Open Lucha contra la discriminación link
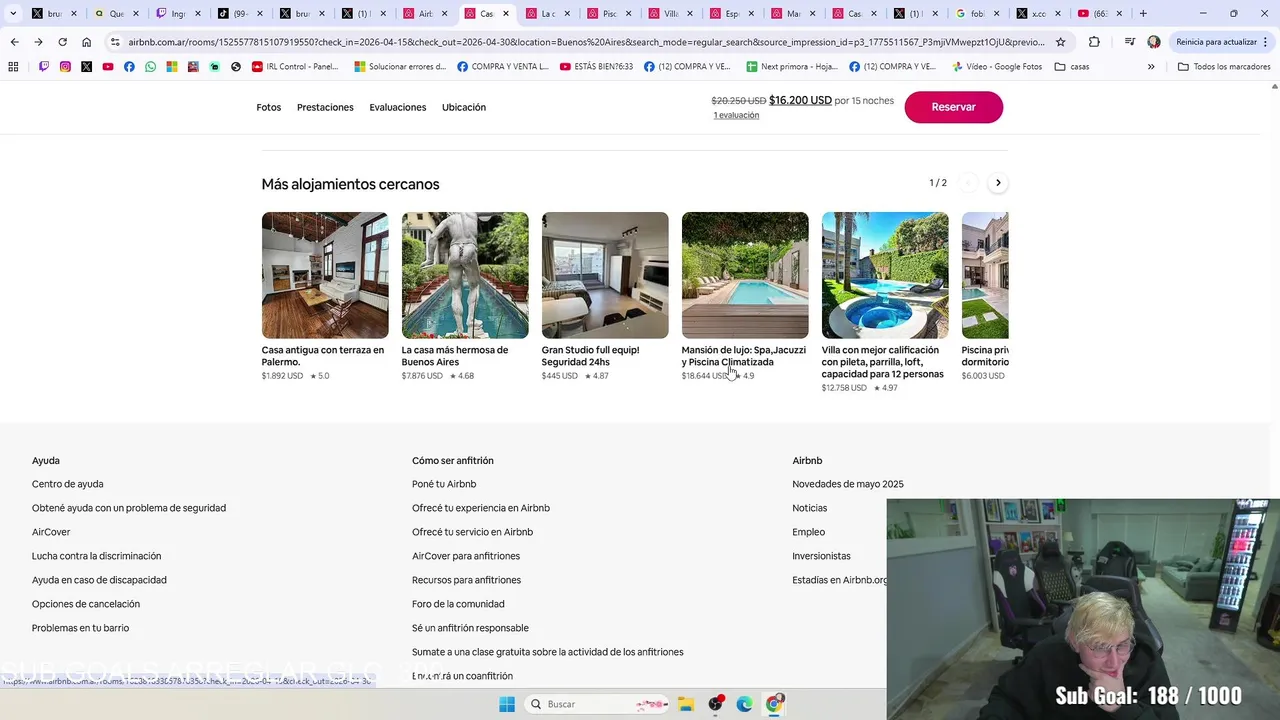 [x=96, y=556]
